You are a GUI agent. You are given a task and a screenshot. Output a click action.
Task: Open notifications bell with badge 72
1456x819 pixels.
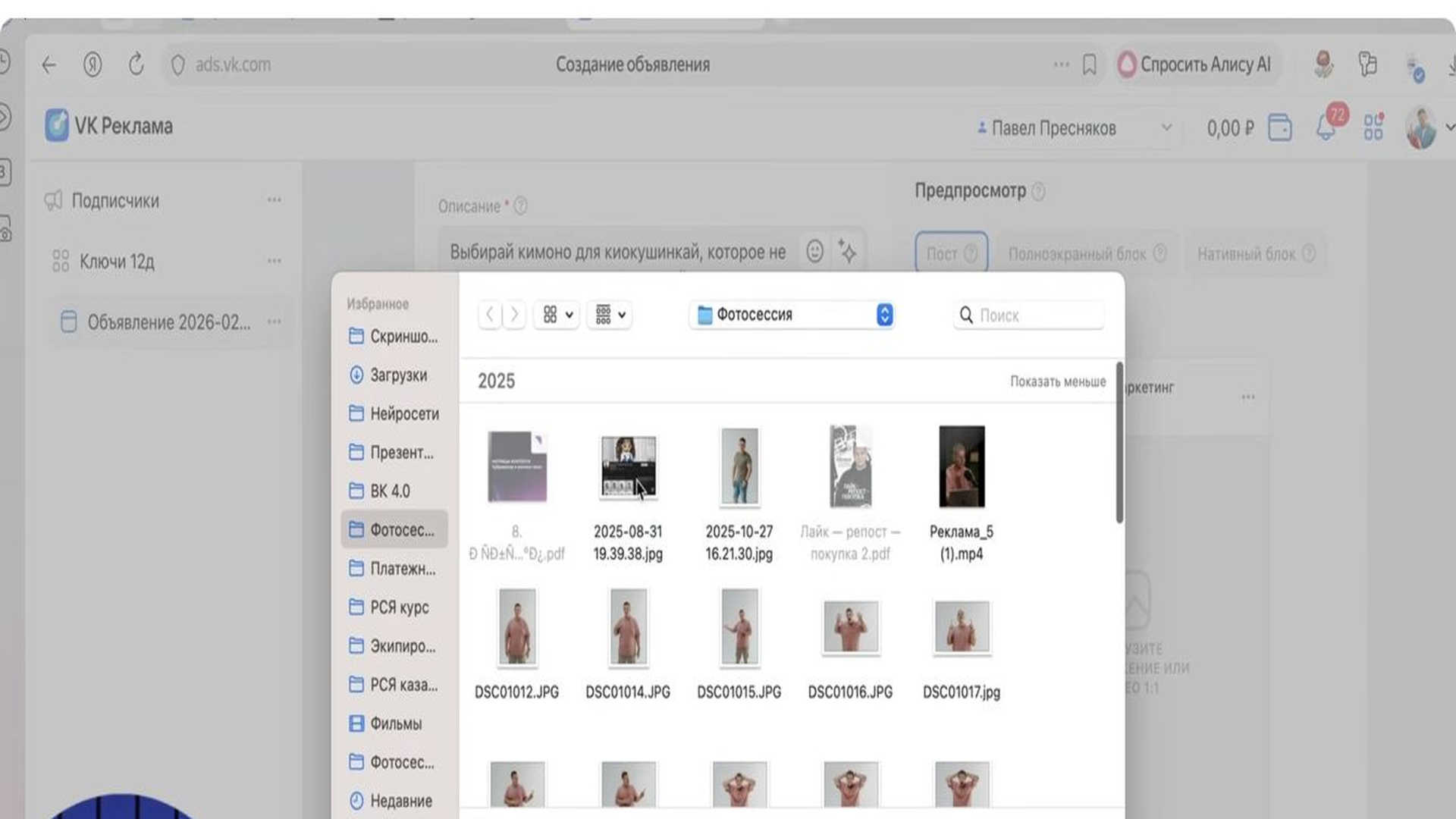click(x=1326, y=126)
